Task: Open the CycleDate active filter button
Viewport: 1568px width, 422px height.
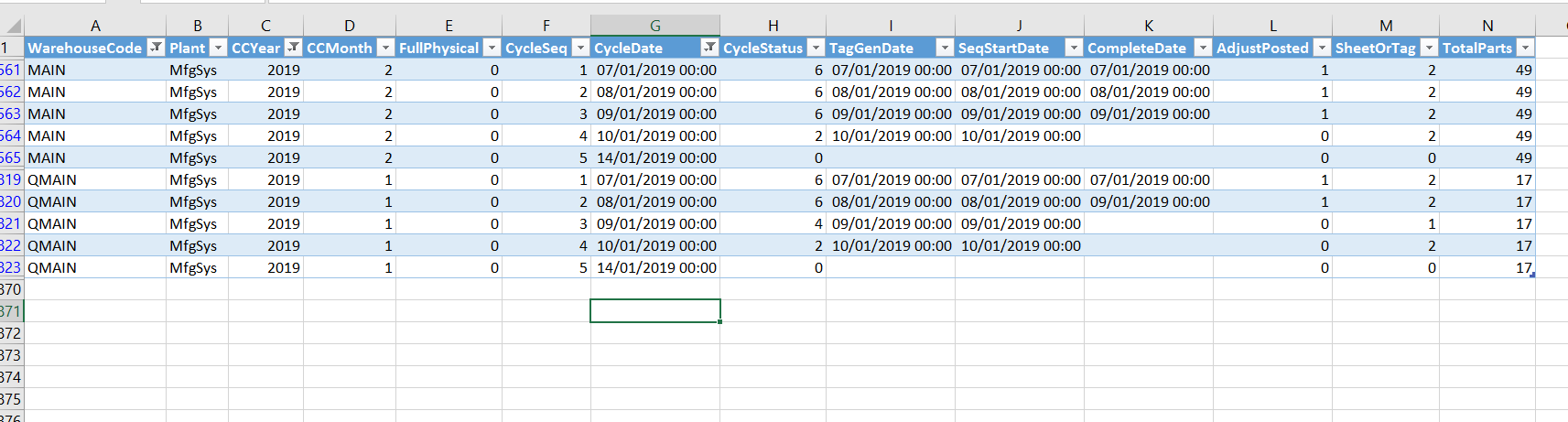Action: coord(709,48)
